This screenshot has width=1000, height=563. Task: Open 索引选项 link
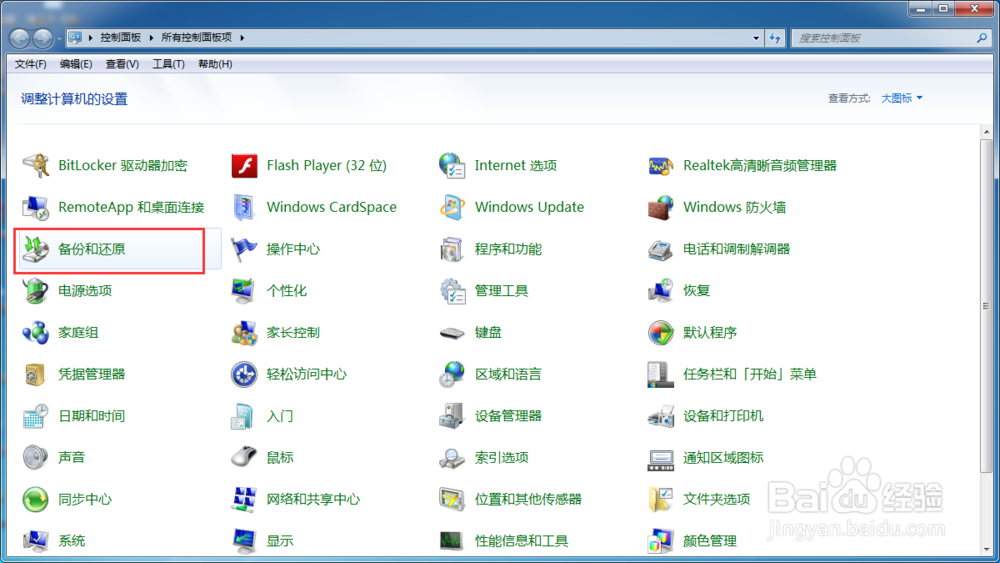(x=501, y=458)
